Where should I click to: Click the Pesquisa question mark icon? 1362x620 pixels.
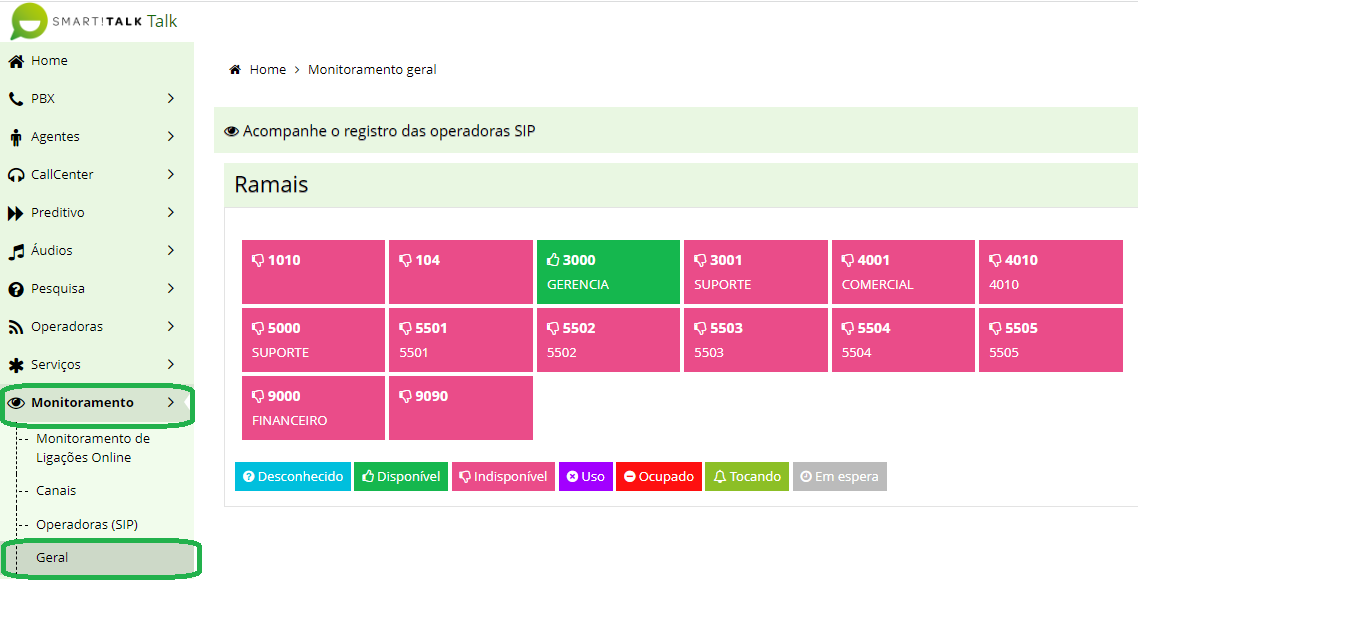[x=16, y=289]
